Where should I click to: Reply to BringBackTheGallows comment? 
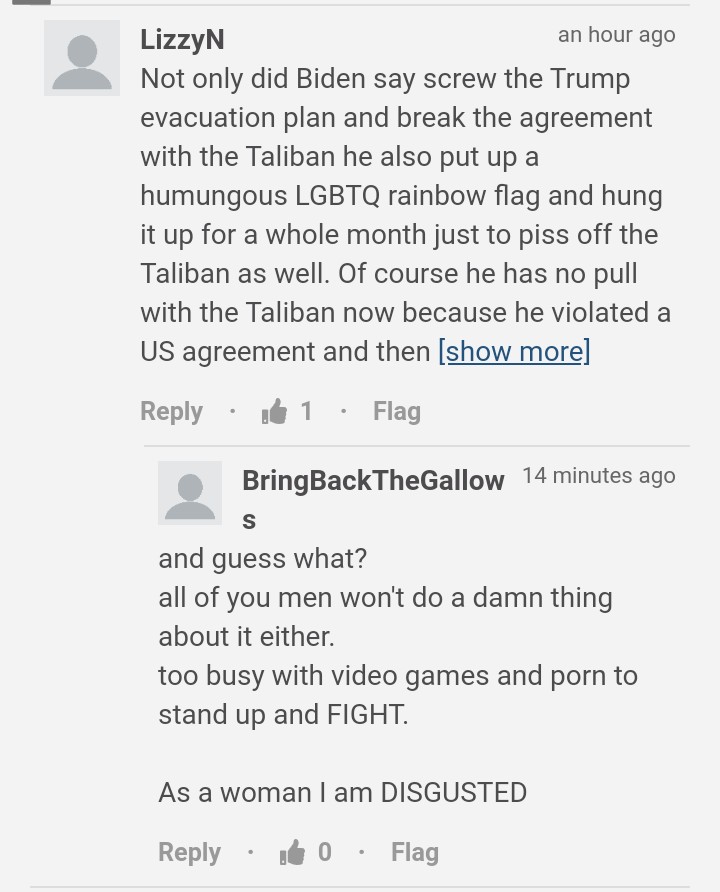click(189, 852)
